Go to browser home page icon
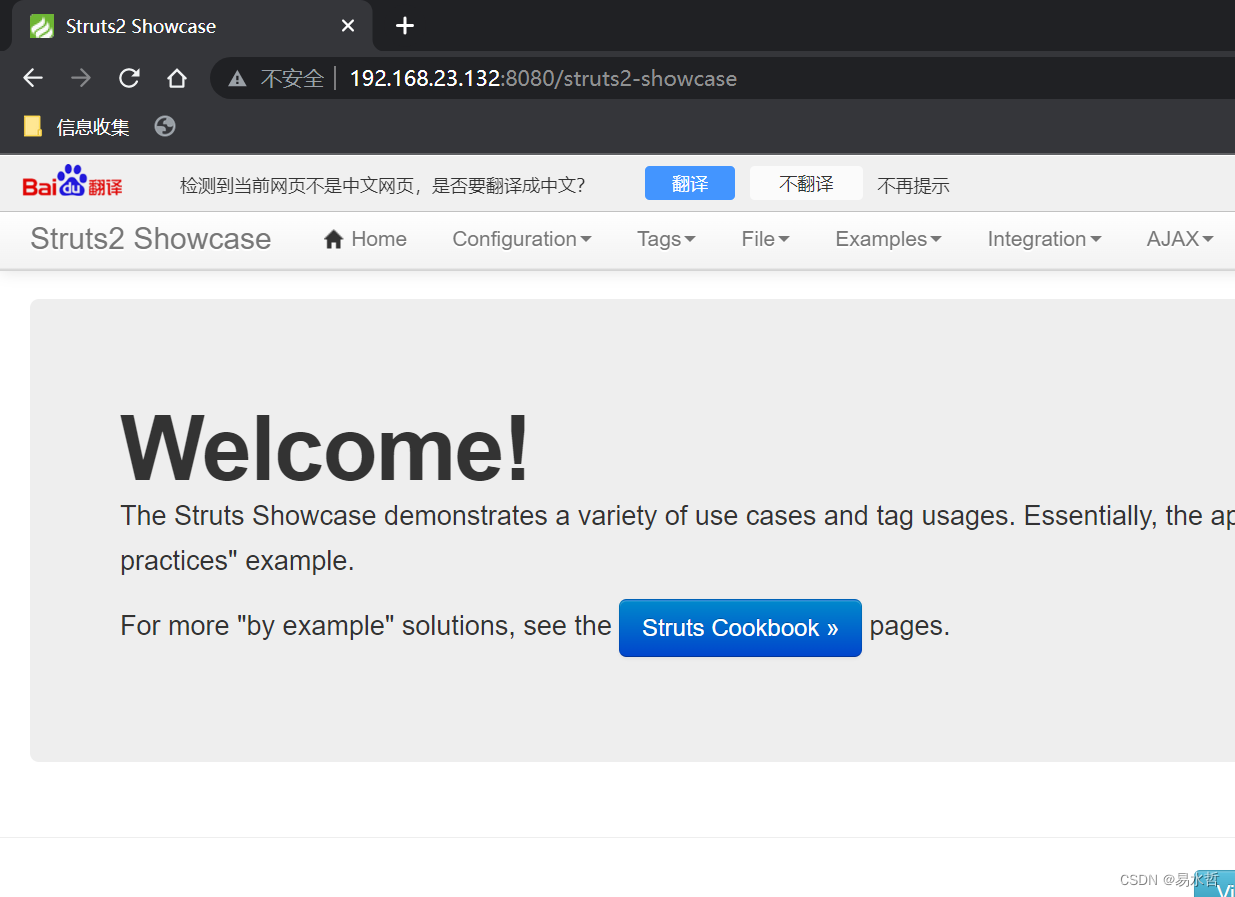1235x897 pixels. pyautogui.click(x=177, y=78)
